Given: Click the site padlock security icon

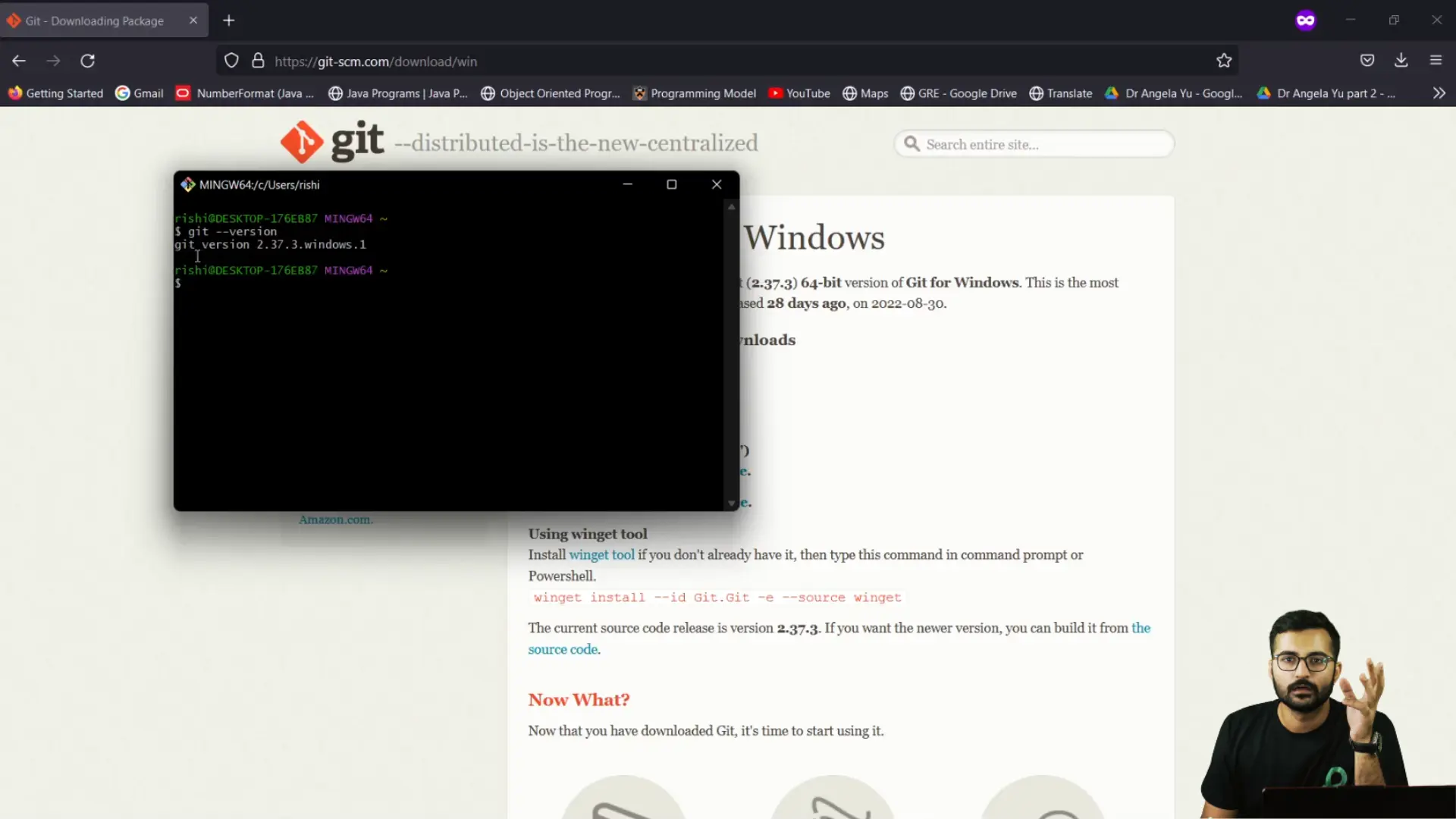Looking at the screenshot, I should point(258,61).
